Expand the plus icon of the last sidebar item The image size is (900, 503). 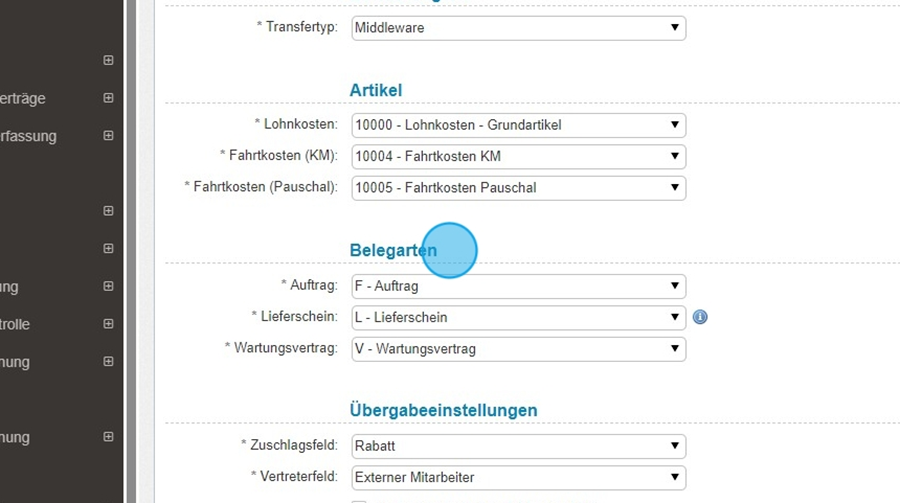pos(108,437)
